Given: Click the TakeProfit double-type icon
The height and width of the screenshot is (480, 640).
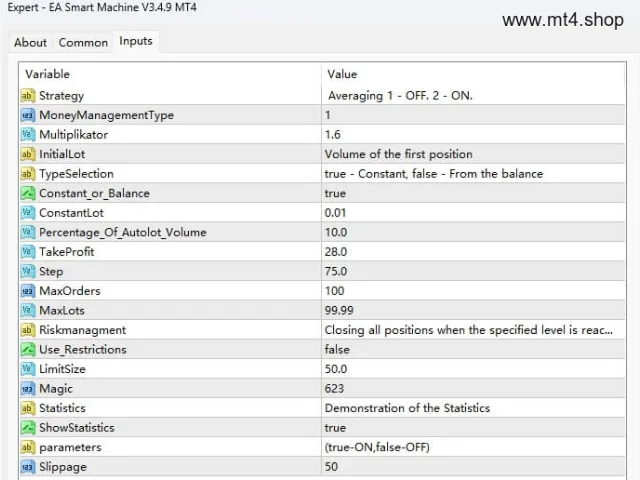Looking at the screenshot, I should [x=27, y=252].
